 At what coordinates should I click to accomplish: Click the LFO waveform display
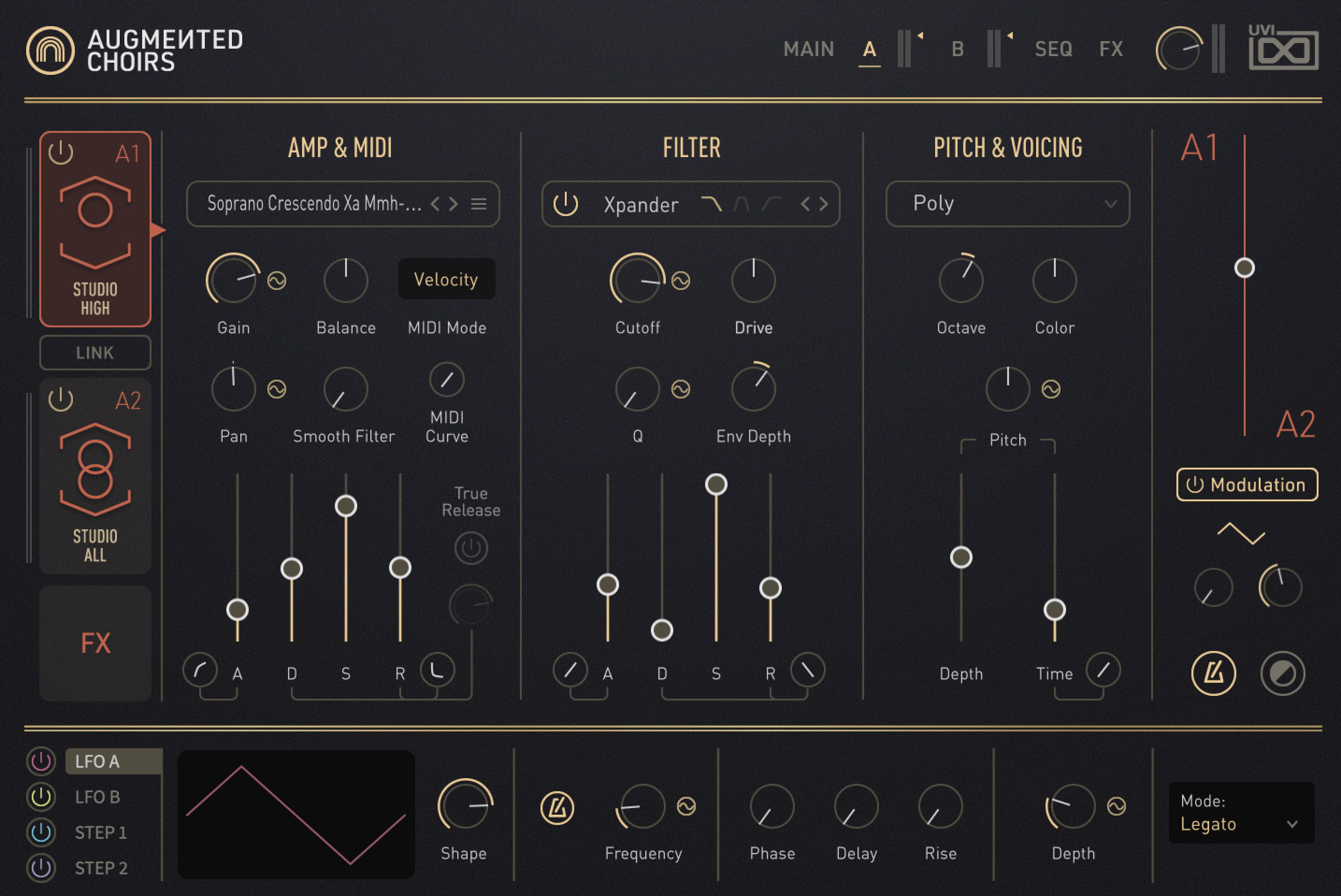coord(296,814)
